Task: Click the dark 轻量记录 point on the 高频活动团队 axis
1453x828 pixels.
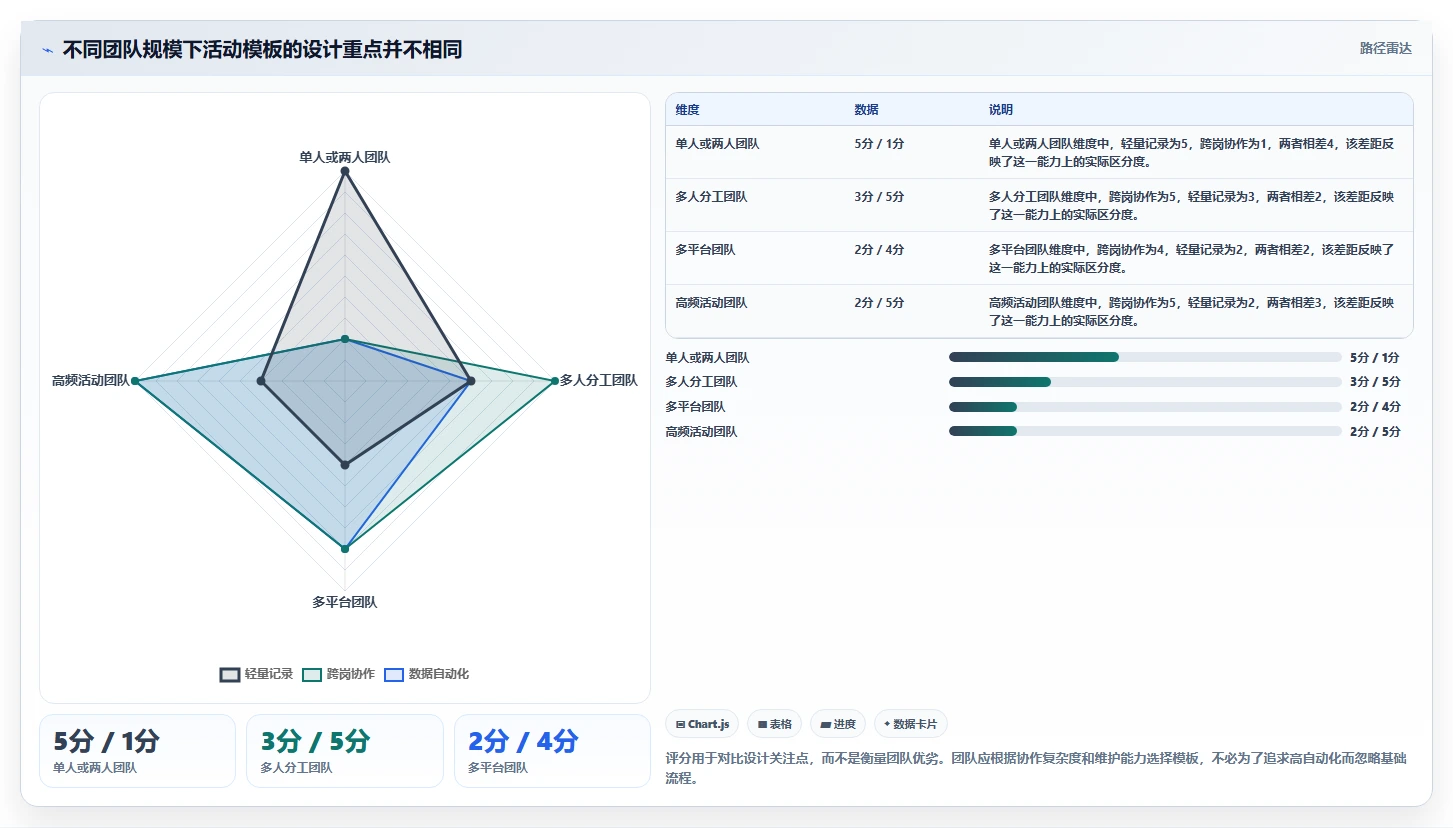Action: (x=261, y=381)
